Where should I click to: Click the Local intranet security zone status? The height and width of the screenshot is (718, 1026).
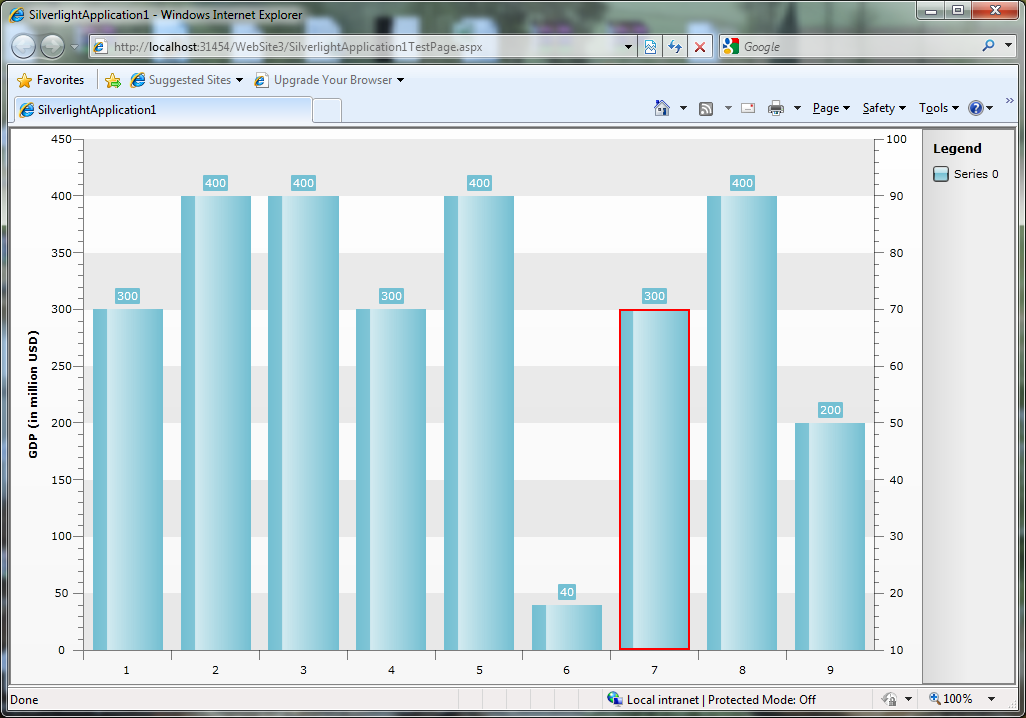[711, 700]
